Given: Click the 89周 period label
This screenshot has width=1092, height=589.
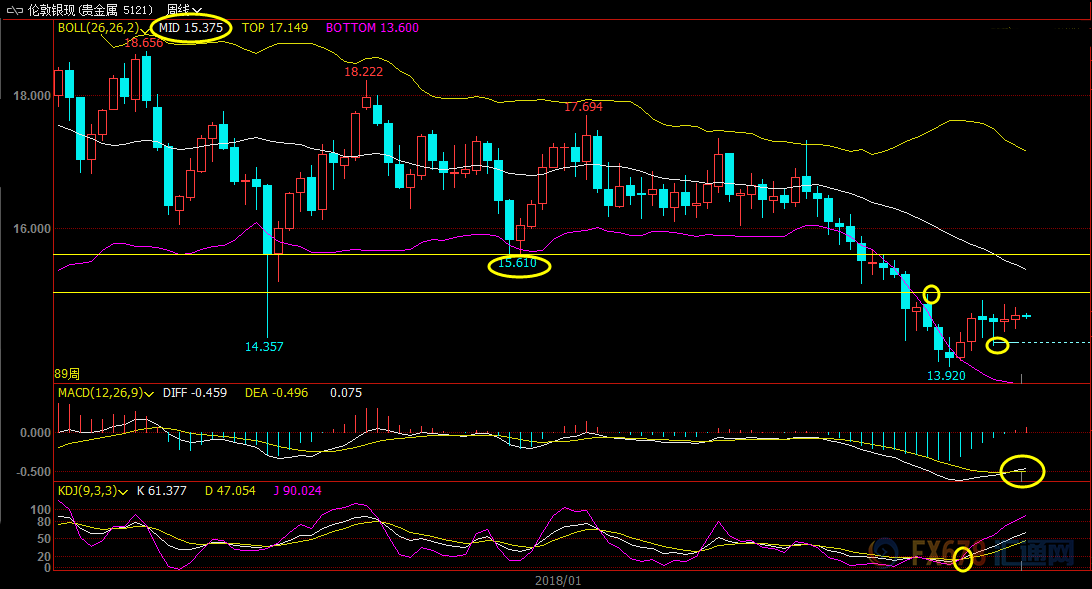Looking at the screenshot, I should point(66,373).
